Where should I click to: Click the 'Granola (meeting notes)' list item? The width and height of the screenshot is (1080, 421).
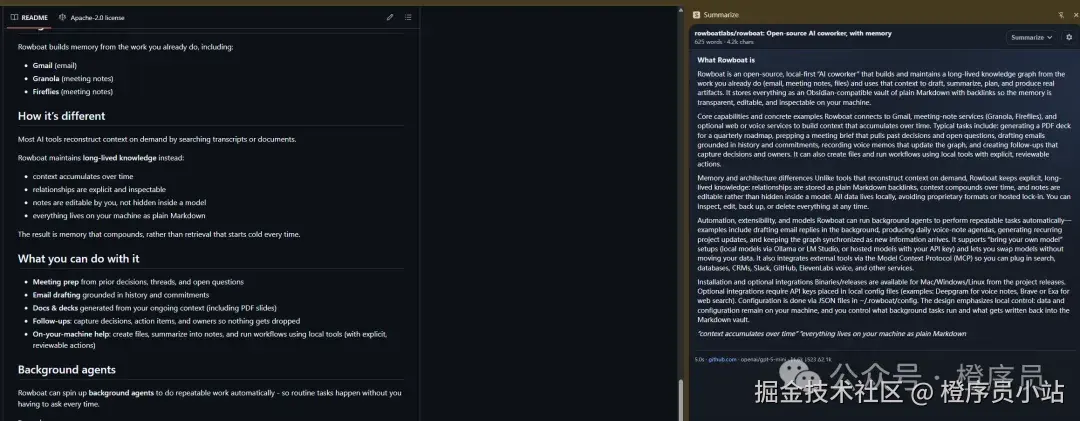[x=73, y=79]
